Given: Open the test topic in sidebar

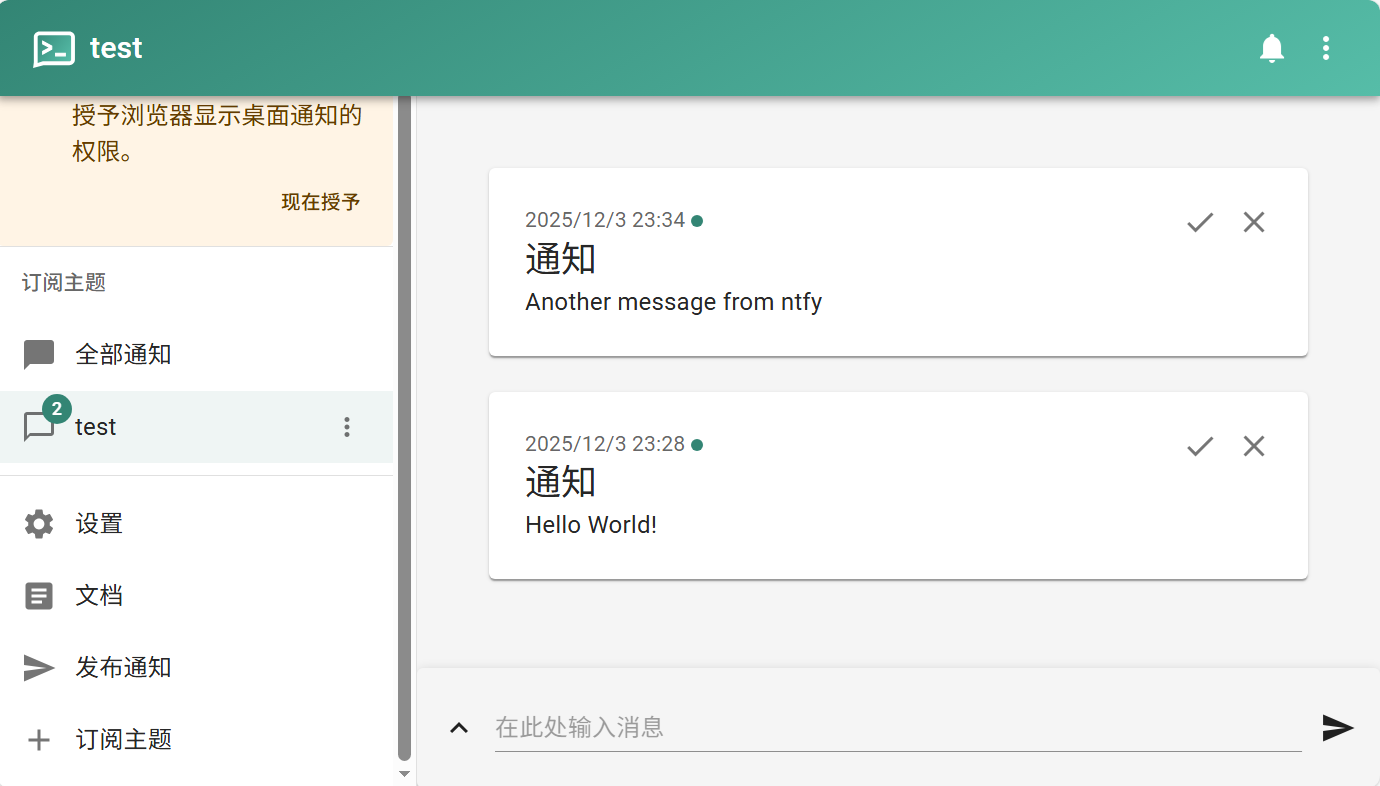Looking at the screenshot, I should (x=96, y=427).
